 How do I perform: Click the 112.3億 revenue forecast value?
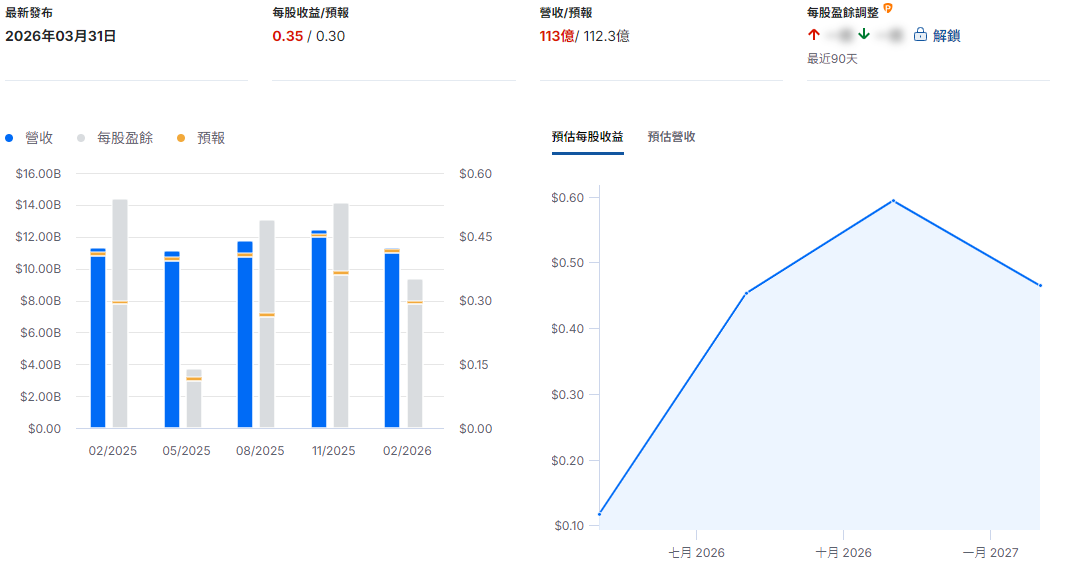click(x=606, y=36)
